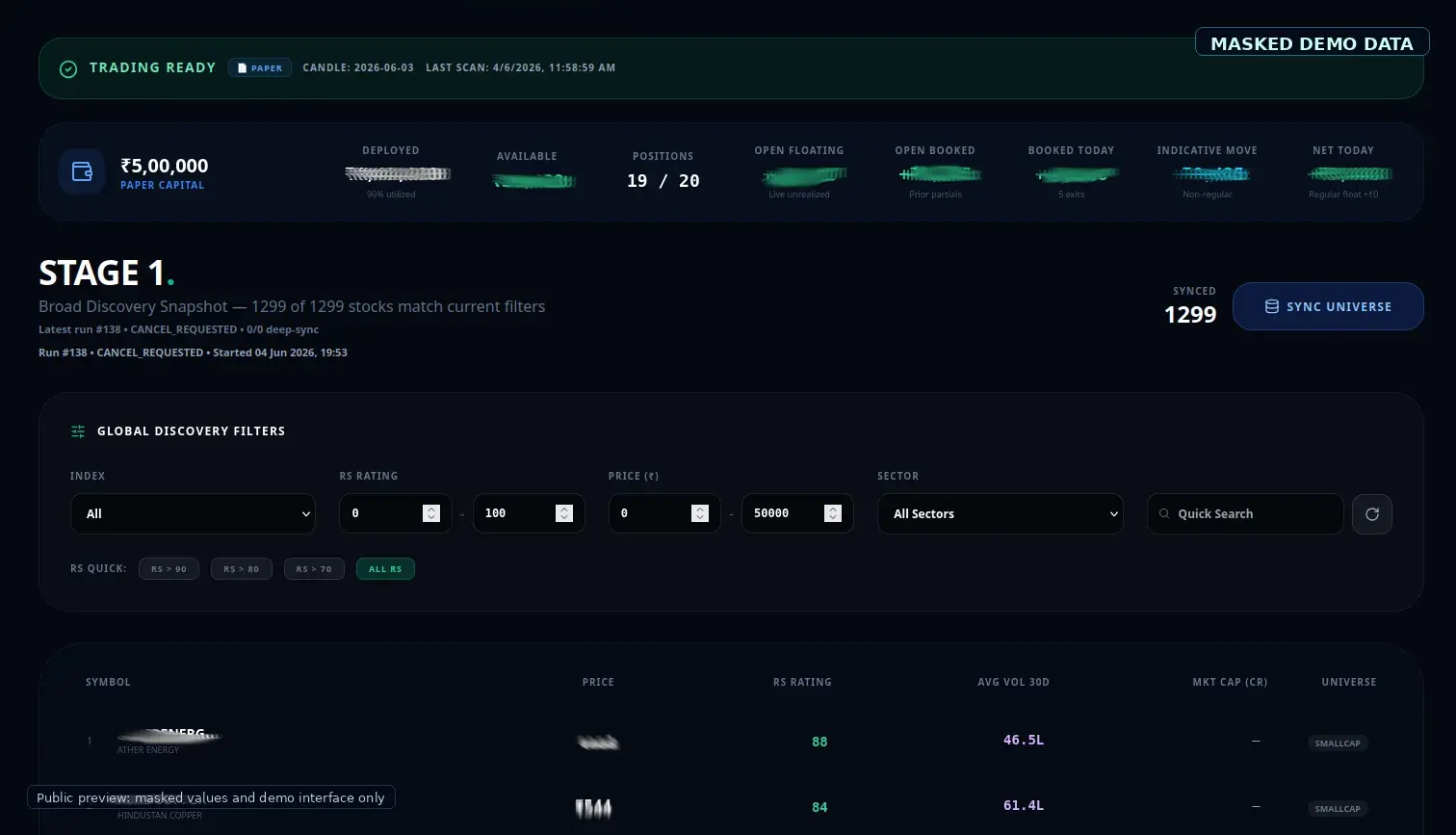Click the BOOKED TODAY metric label
This screenshot has width=1456, height=835.
pyautogui.click(x=1071, y=150)
